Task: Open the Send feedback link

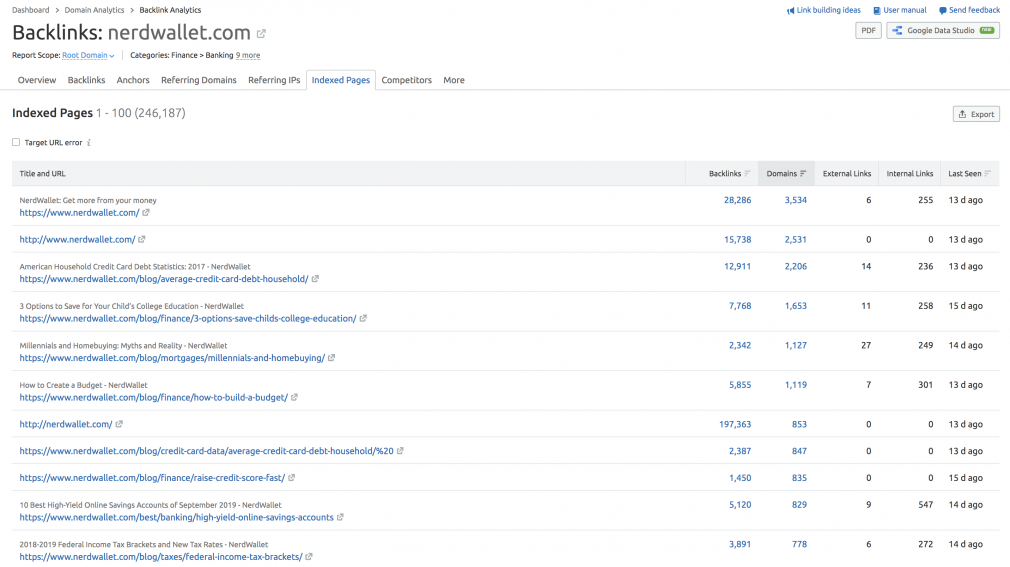Action: coord(974,10)
